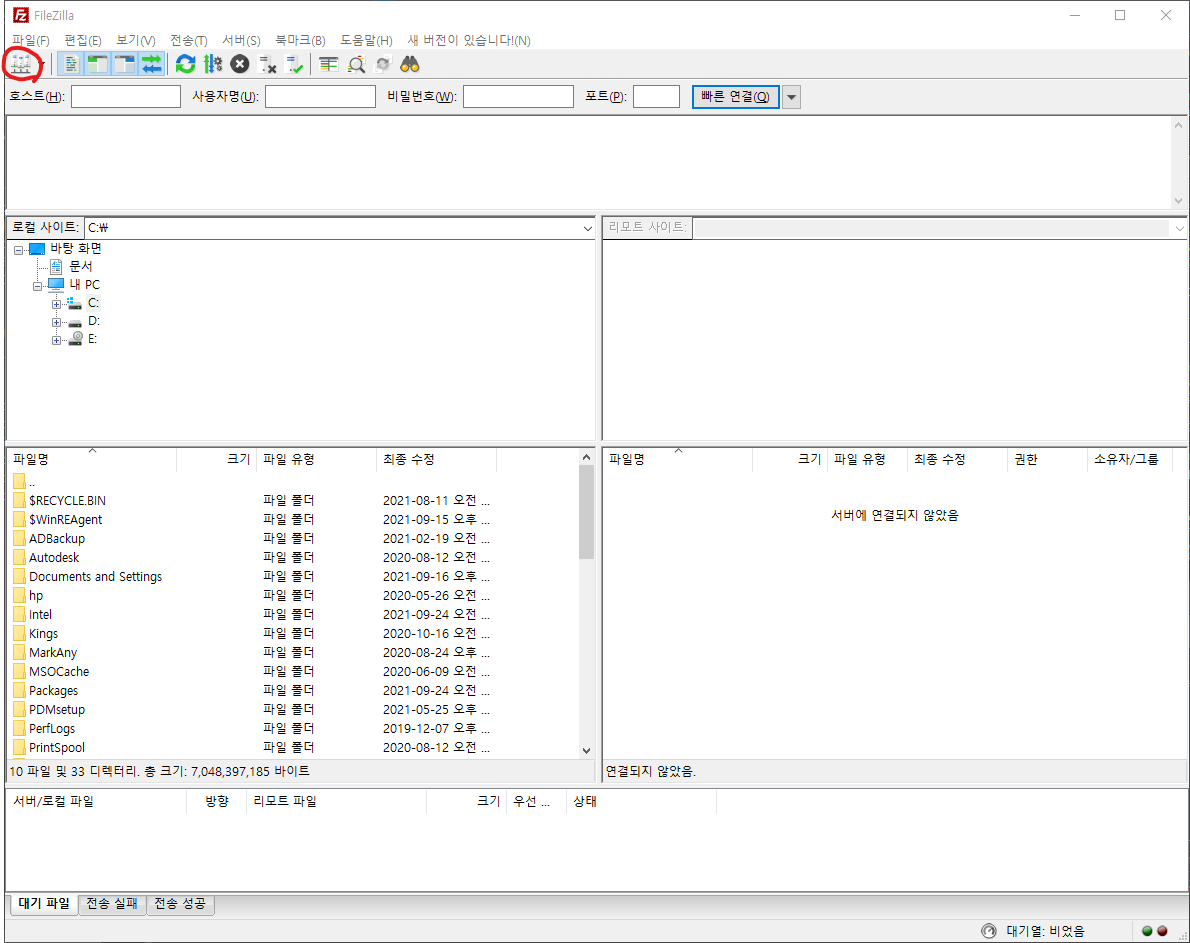
Task: Select the 'PDMsetup' folder row
Action: [x=293, y=709]
